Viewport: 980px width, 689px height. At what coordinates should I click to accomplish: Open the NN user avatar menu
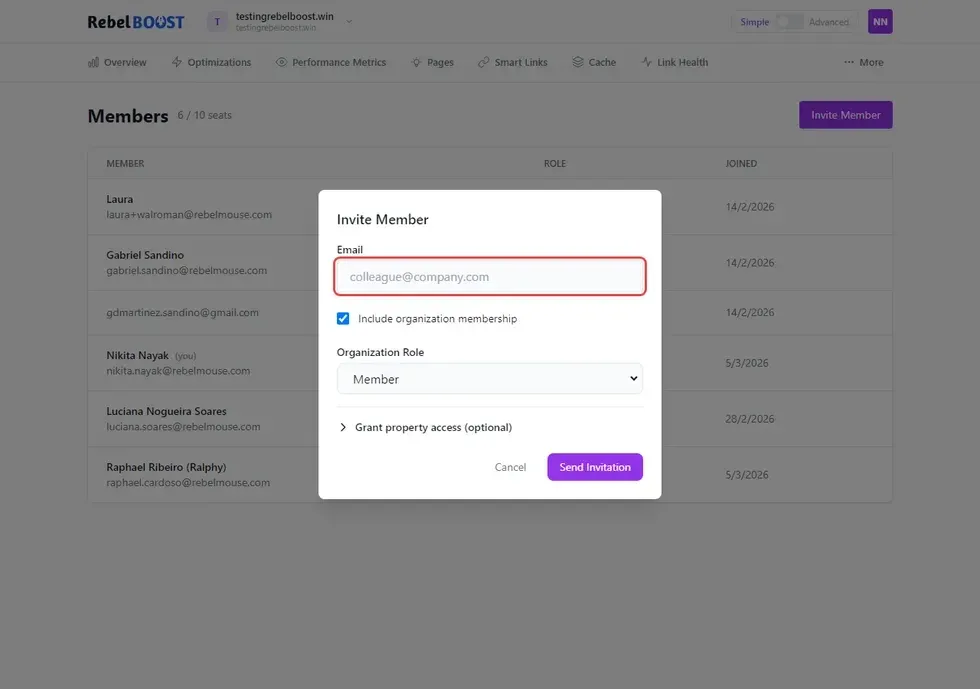(x=879, y=22)
